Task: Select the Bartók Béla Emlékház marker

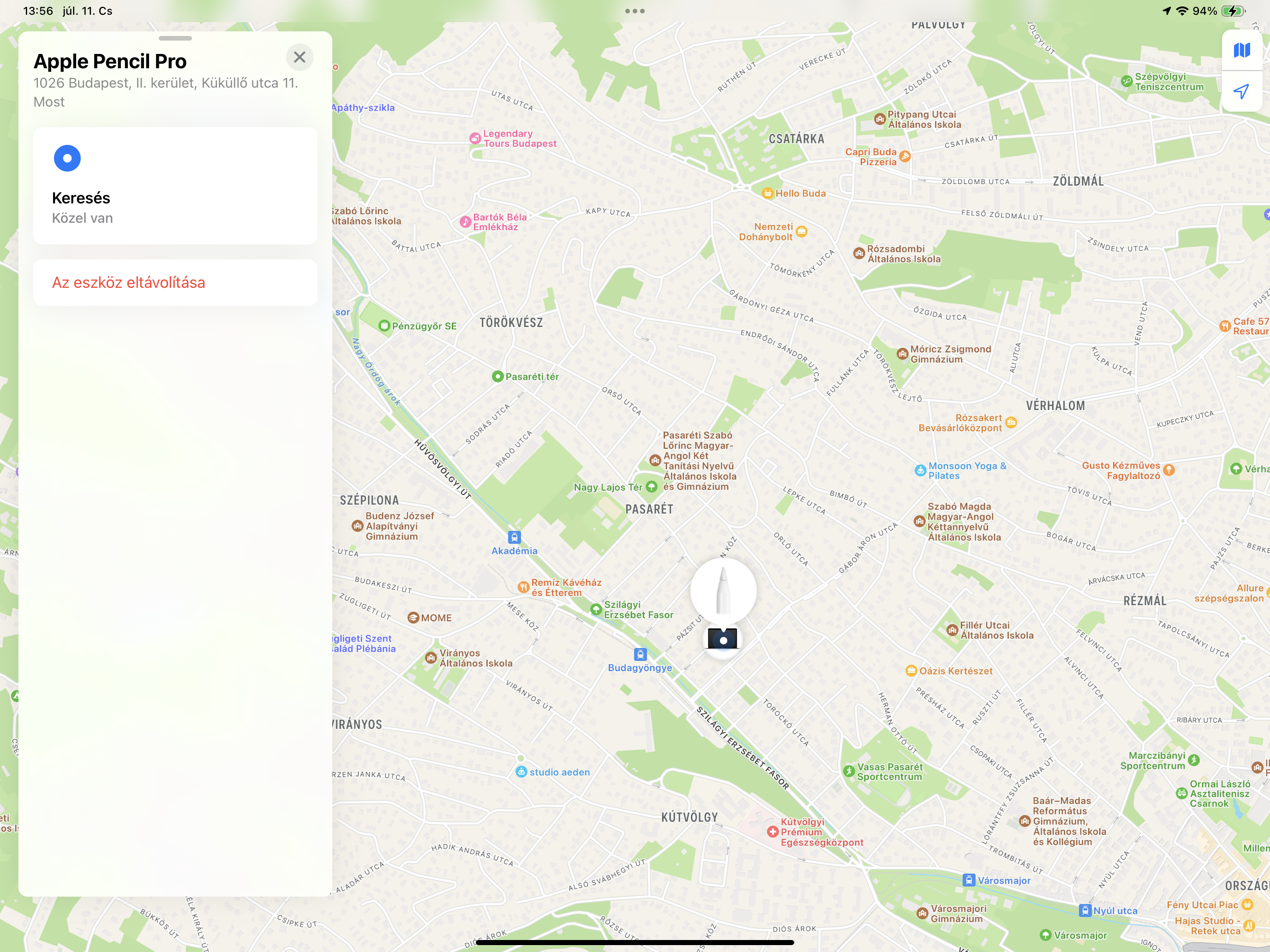Action: click(465, 222)
